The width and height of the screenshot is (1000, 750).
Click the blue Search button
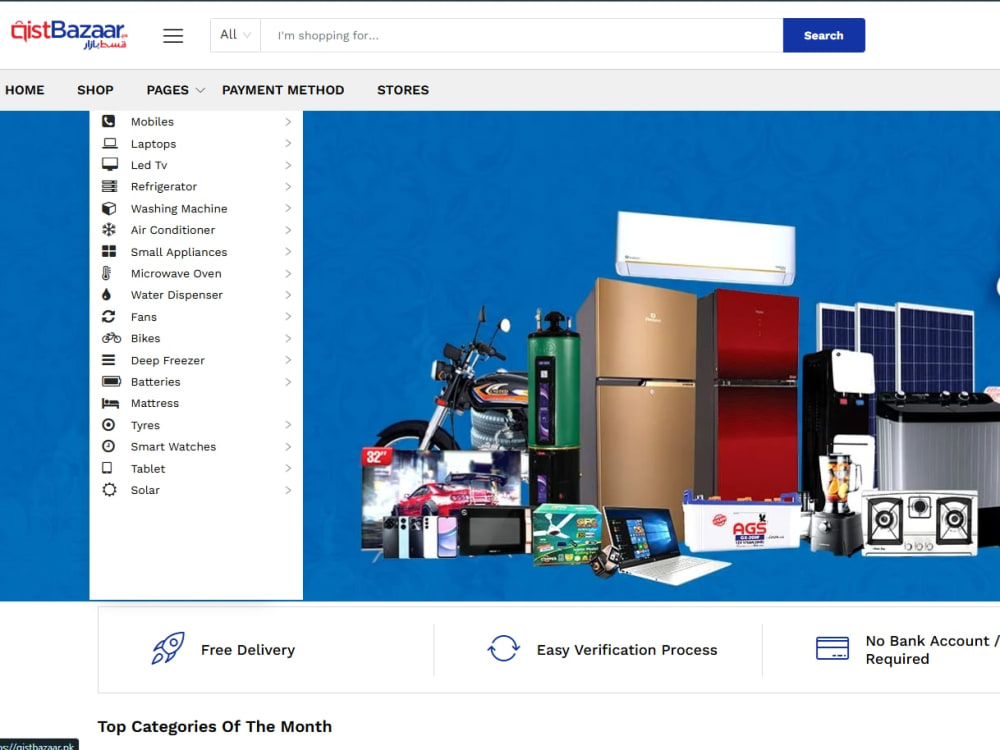(x=824, y=35)
